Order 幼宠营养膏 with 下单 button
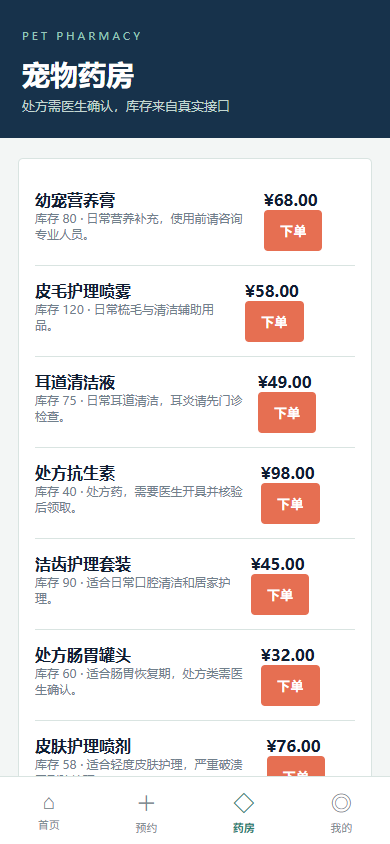Viewport: 390px width, 844px height. (x=293, y=230)
